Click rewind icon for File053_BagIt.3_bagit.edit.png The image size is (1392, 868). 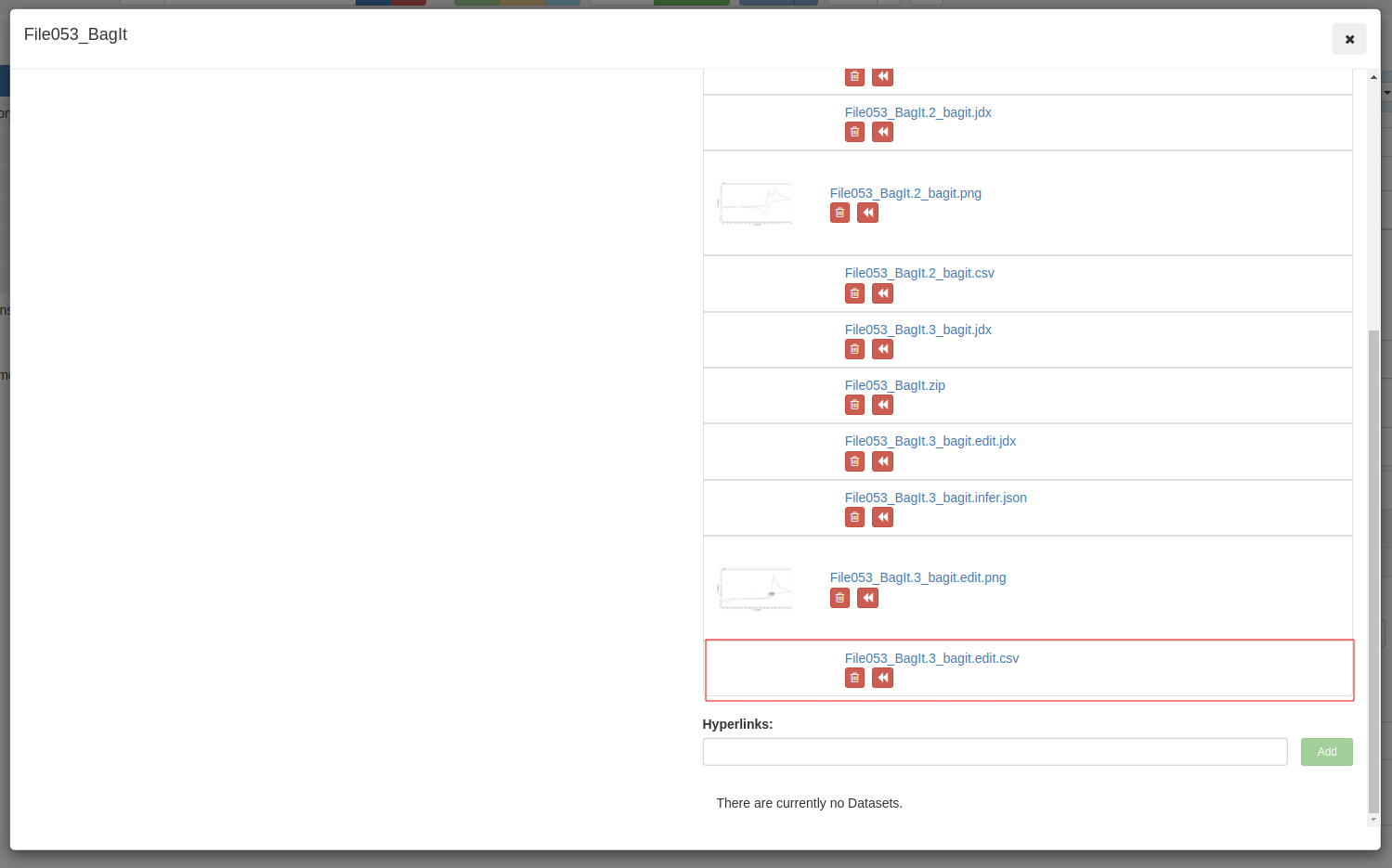tap(867, 598)
